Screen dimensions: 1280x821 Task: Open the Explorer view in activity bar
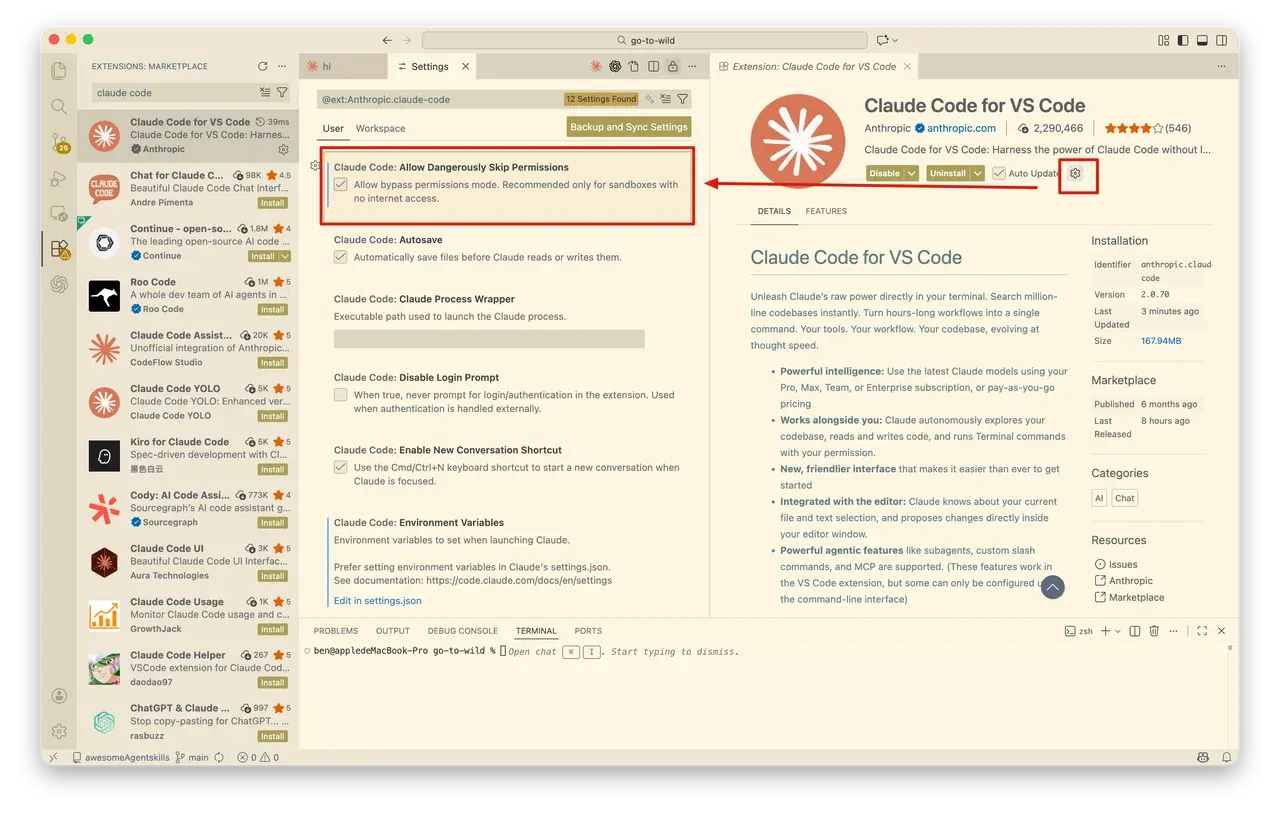click(x=59, y=71)
